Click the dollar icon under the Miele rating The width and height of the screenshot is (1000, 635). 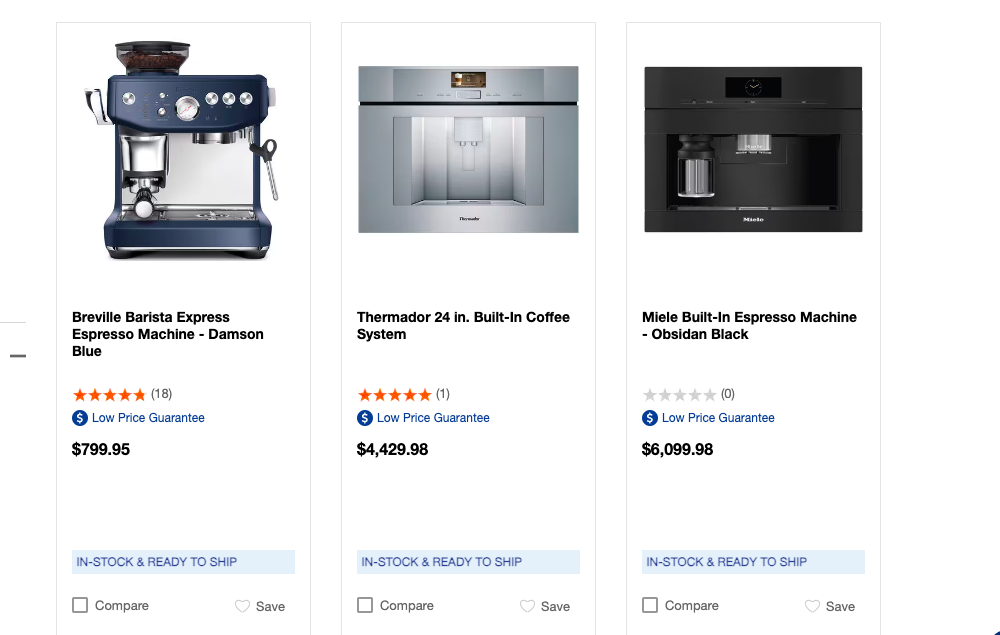click(x=650, y=418)
